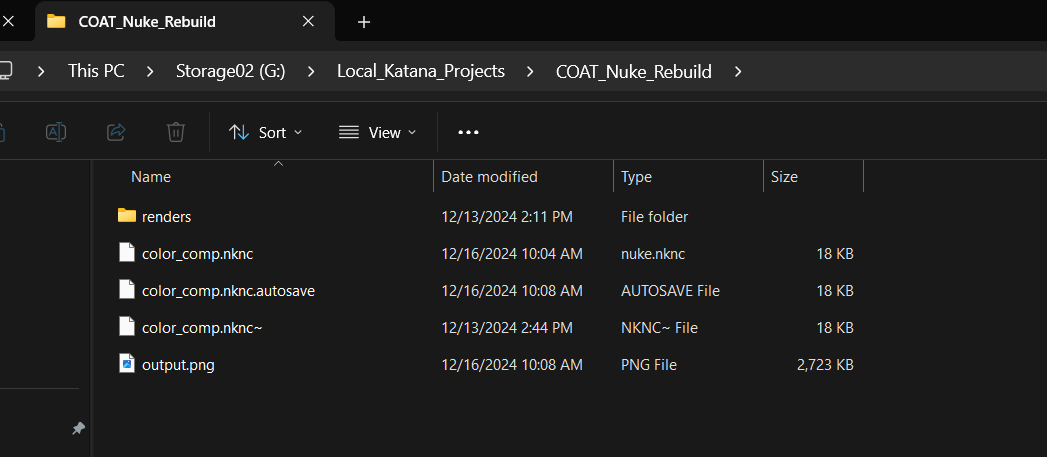This screenshot has width=1047, height=457.
Task: Open the View dropdown menu
Action: (377, 132)
